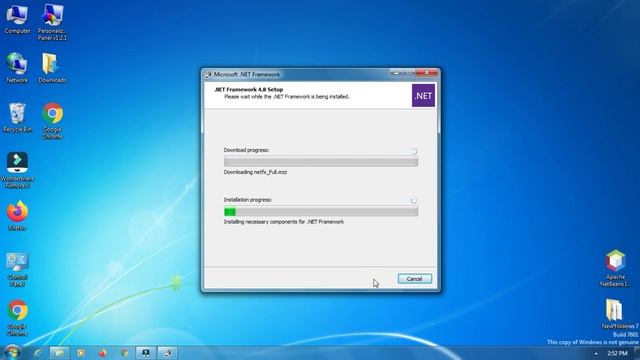The height and width of the screenshot is (360, 640).
Task: Open the Windows Start menu
Action: (12, 353)
